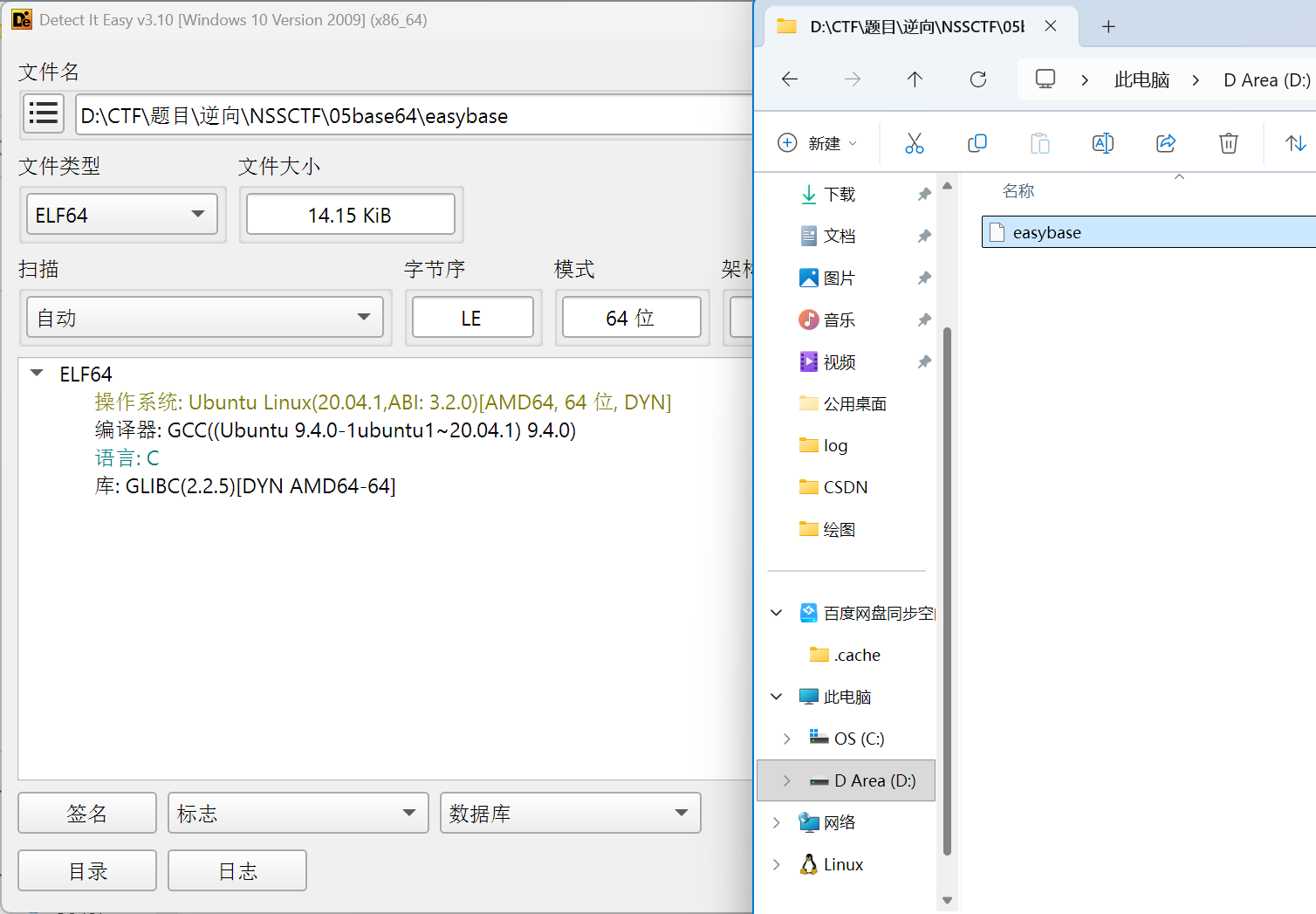Viewport: 1316px width, 914px height.
Task: Open the 数据库 database dropdown
Action: [570, 814]
